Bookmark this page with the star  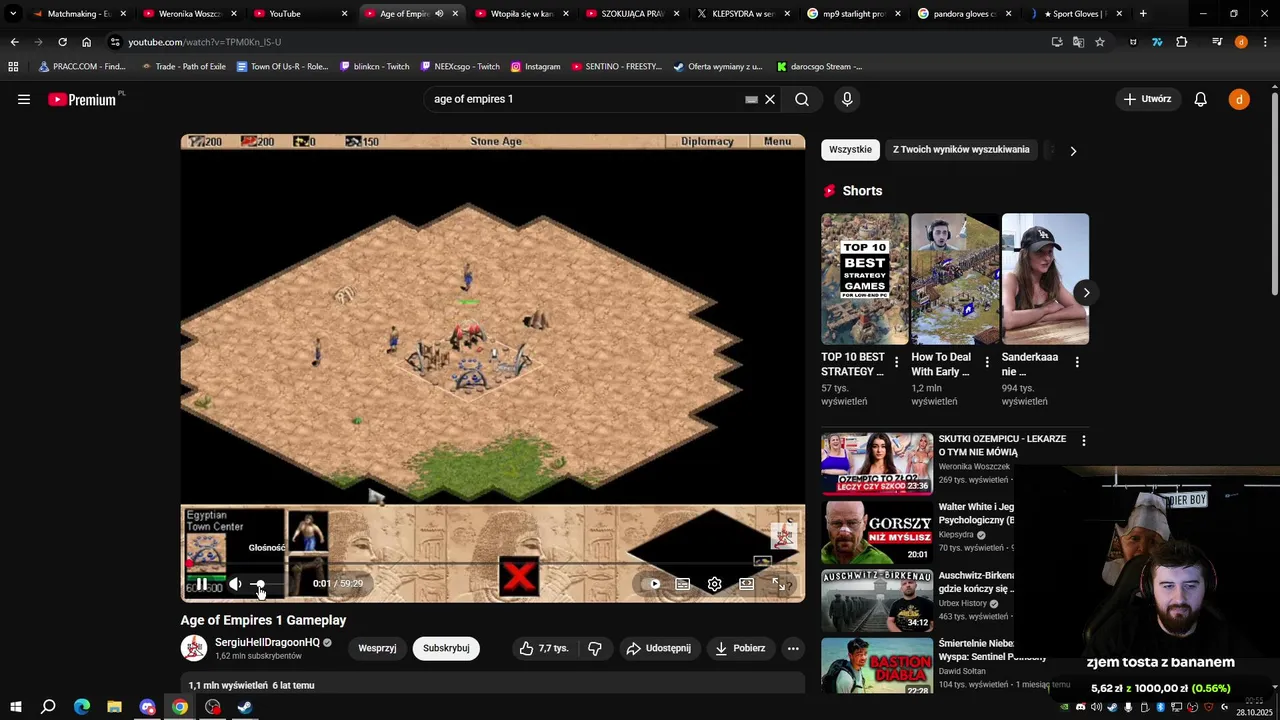pyautogui.click(x=1100, y=42)
